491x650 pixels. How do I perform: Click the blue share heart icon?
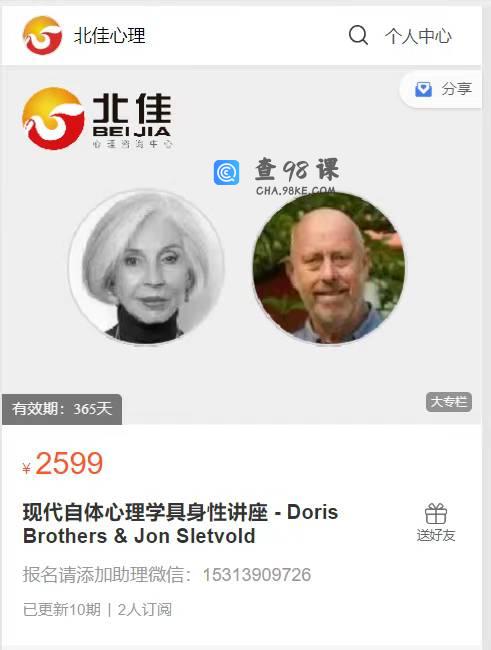pyautogui.click(x=423, y=89)
